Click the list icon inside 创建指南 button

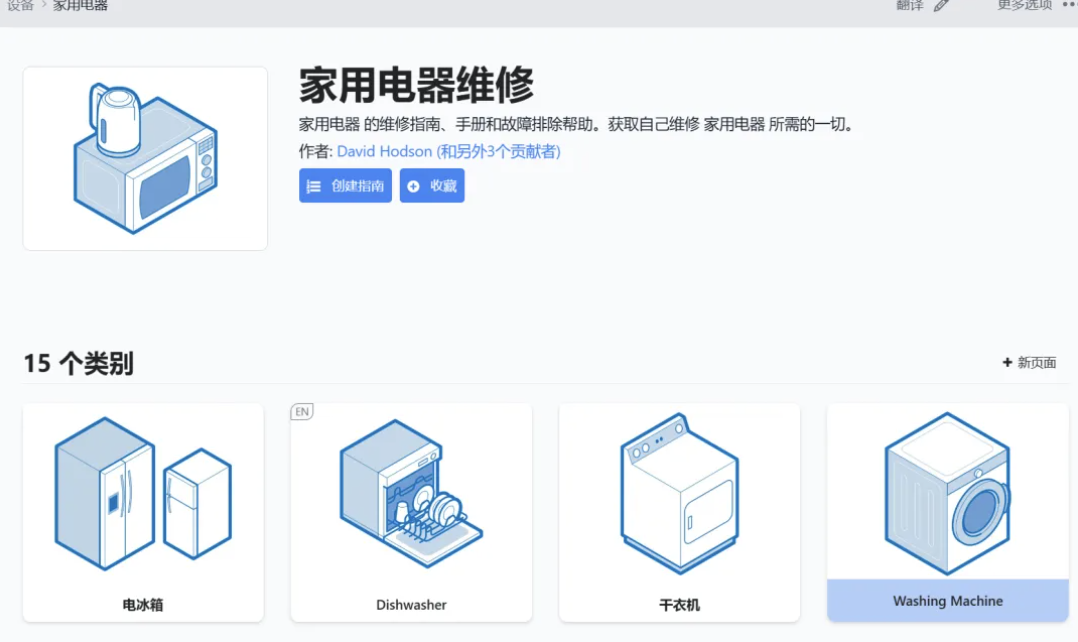click(x=315, y=185)
